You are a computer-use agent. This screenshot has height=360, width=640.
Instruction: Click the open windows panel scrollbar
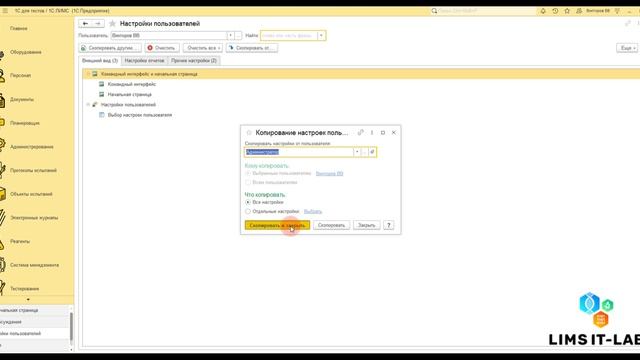point(71,327)
